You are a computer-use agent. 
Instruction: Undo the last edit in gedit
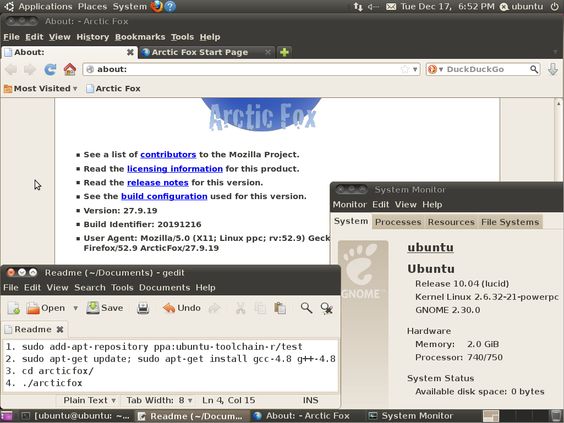pos(181,308)
